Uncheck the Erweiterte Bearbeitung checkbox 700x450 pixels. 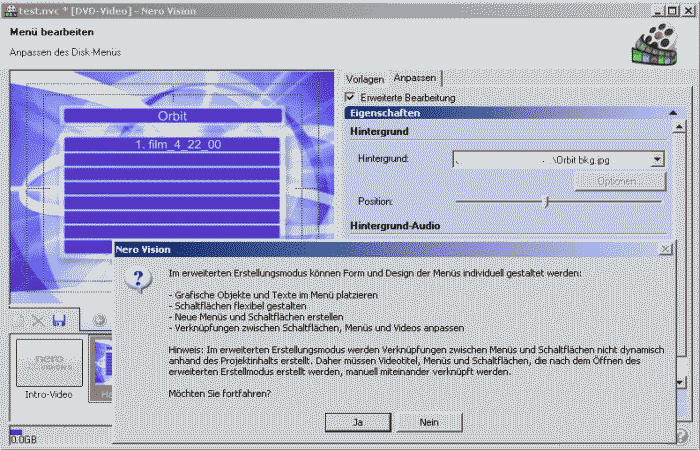[x=350, y=98]
